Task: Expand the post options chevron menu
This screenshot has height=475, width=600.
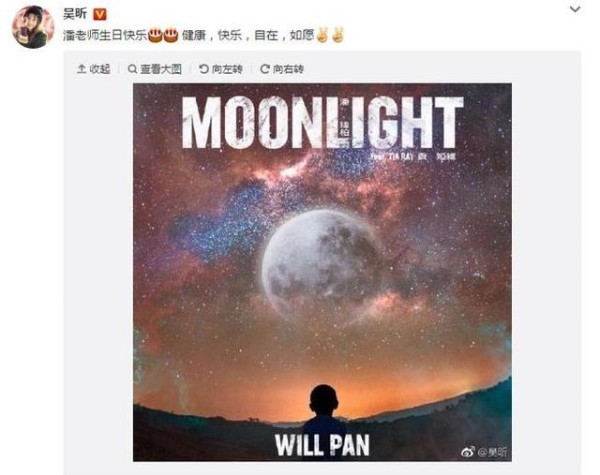Action: click(575, 9)
